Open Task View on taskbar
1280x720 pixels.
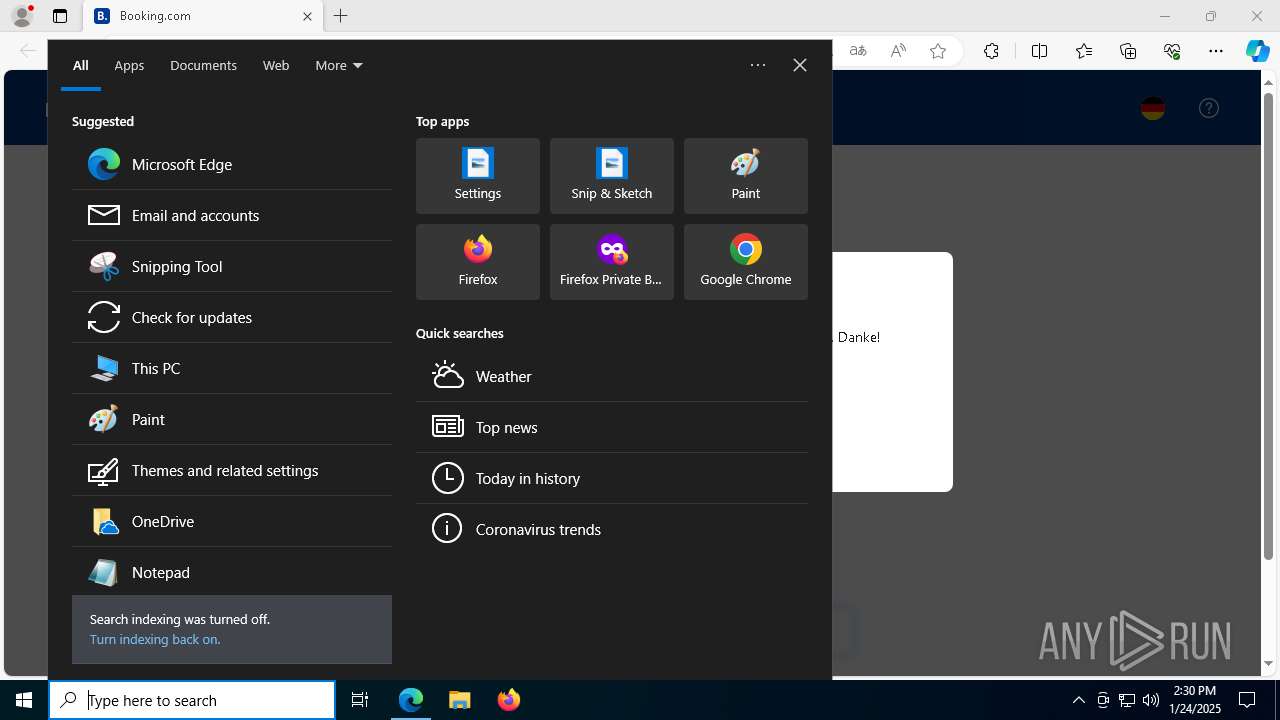click(x=360, y=700)
